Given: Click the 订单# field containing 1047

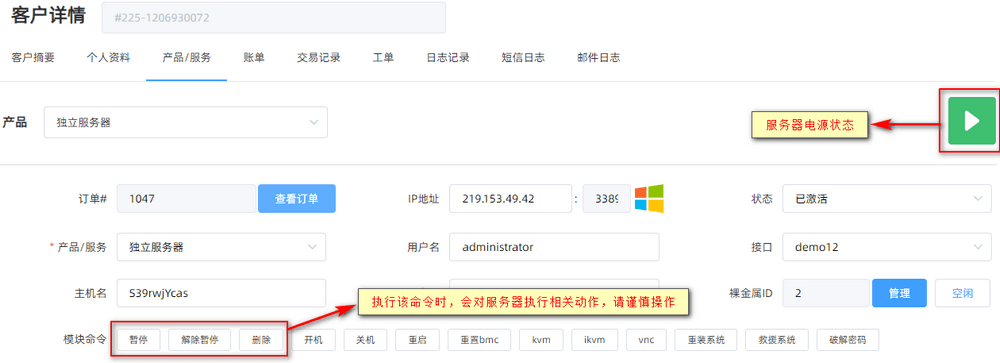Looking at the screenshot, I should coord(187,199).
